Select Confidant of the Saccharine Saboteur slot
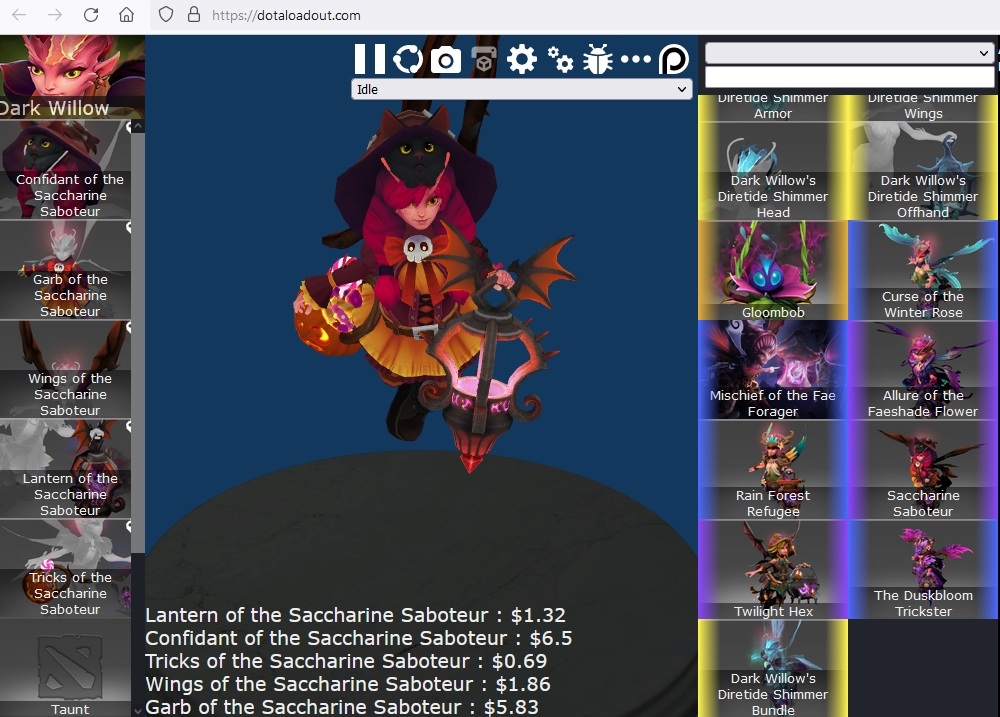The image size is (1000, 717). (x=65, y=170)
